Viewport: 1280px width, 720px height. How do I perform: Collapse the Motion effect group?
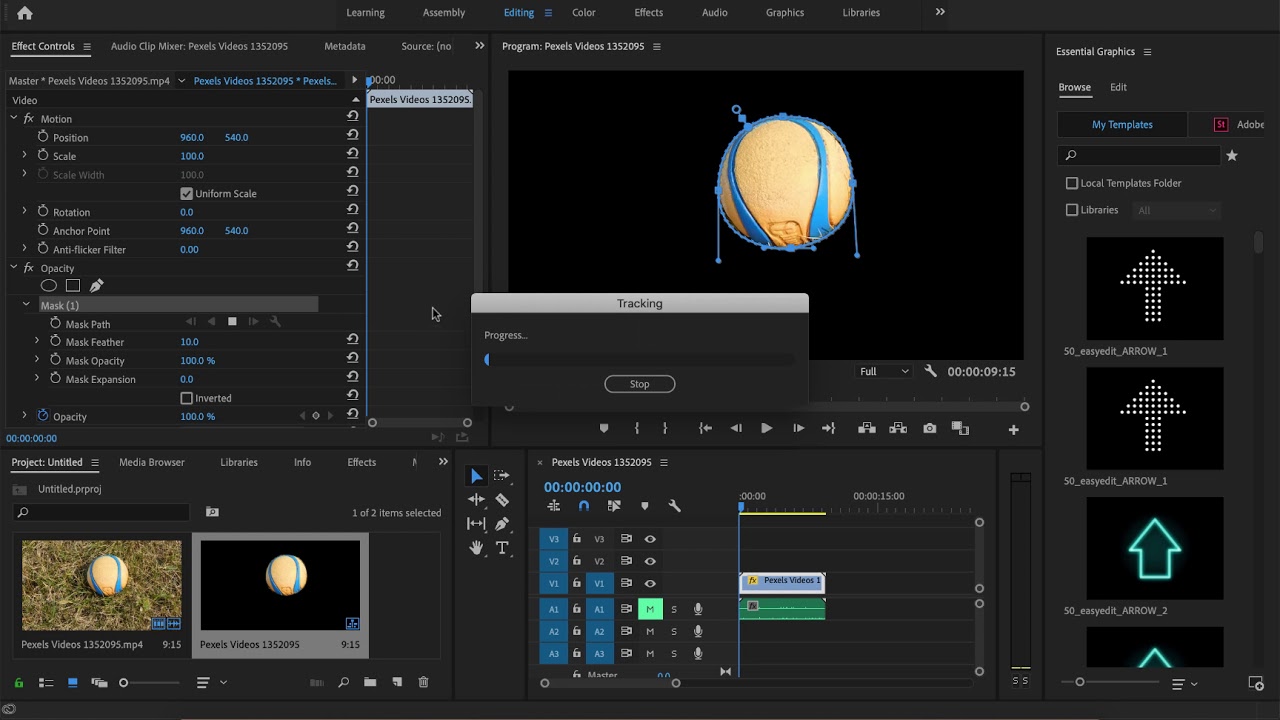(x=14, y=118)
